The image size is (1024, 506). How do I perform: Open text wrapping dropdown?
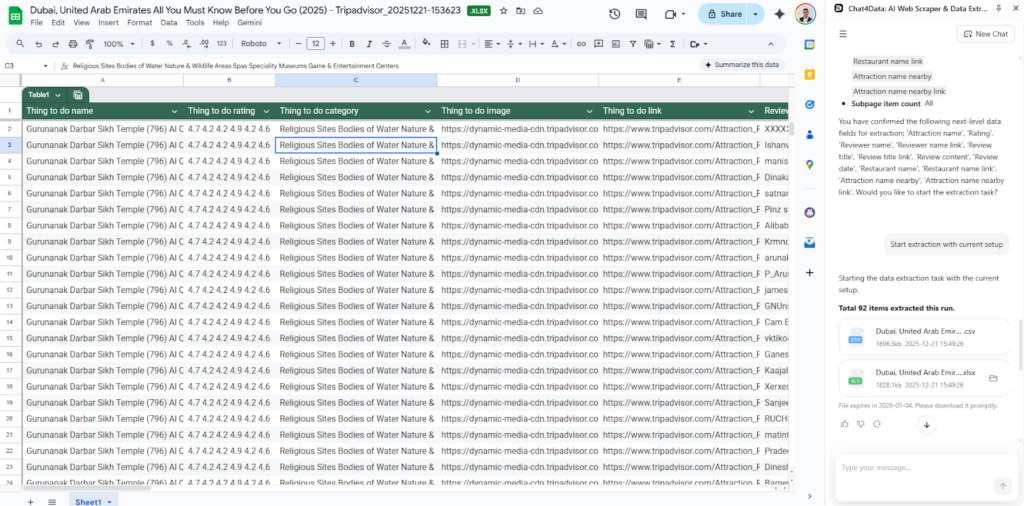pyautogui.click(x=536, y=44)
